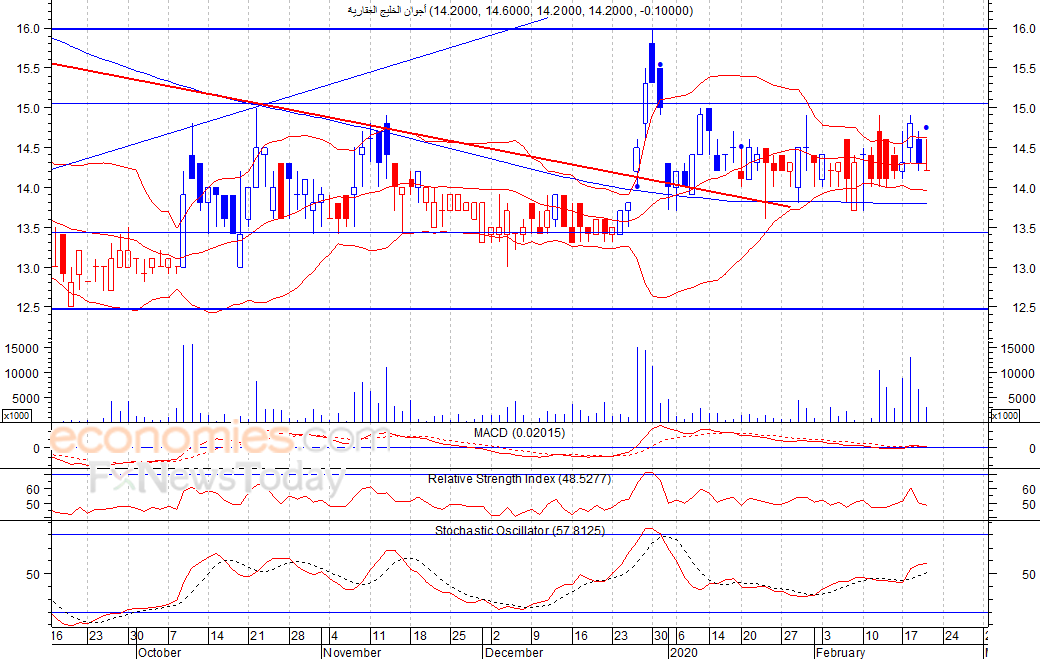Select the Stochastic Oscillator (57.8125) label
Viewport: 1040px width, 659px height.
tap(520, 530)
